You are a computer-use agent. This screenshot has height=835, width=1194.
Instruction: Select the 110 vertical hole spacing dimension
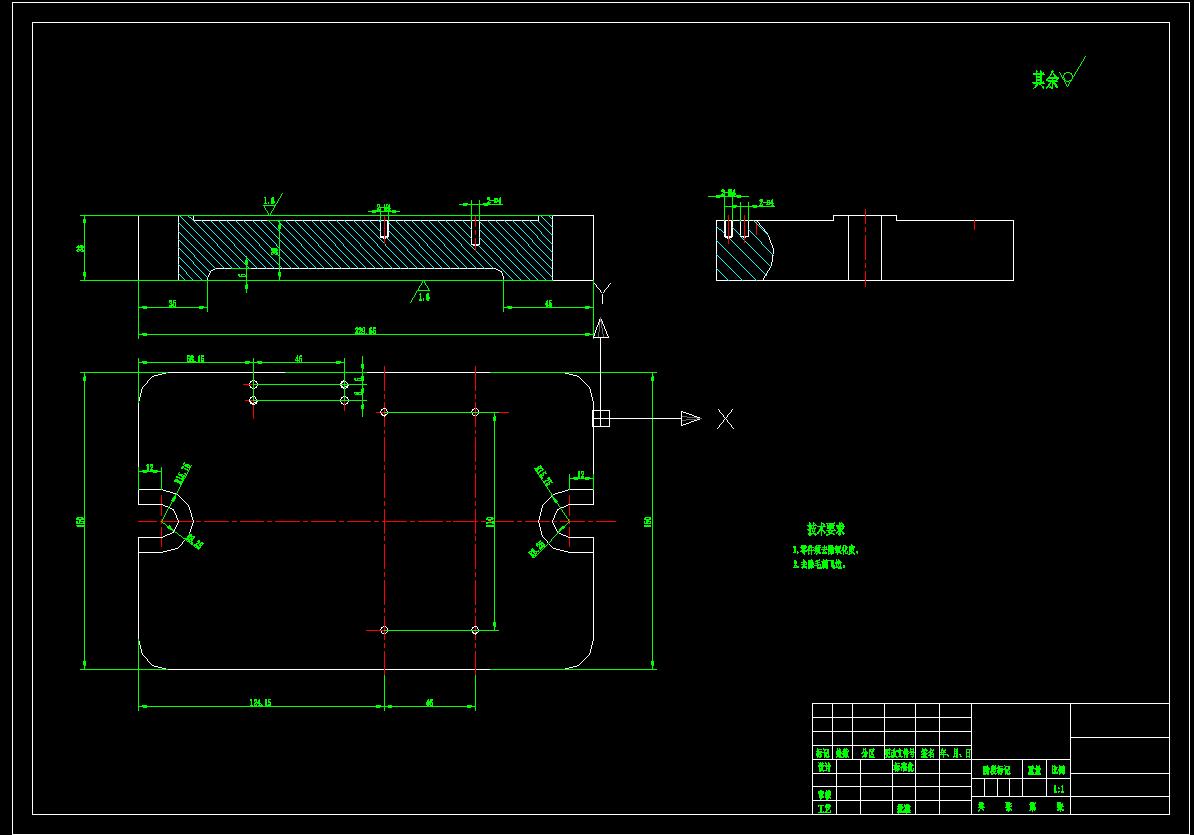pyautogui.click(x=490, y=521)
